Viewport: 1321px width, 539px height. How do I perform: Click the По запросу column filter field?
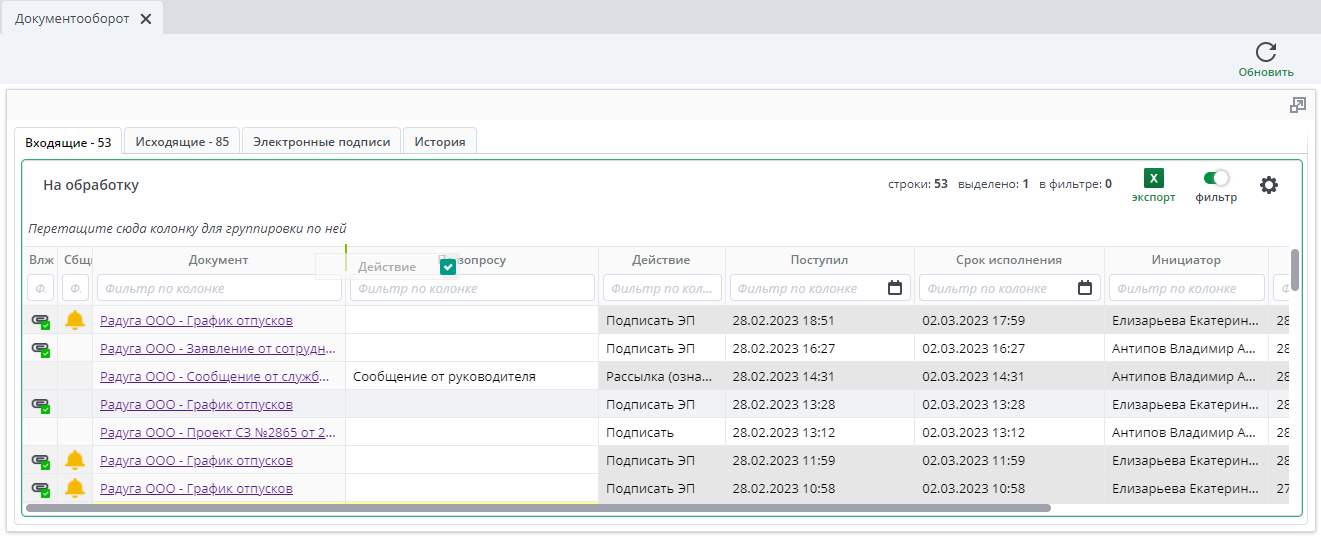(472, 288)
